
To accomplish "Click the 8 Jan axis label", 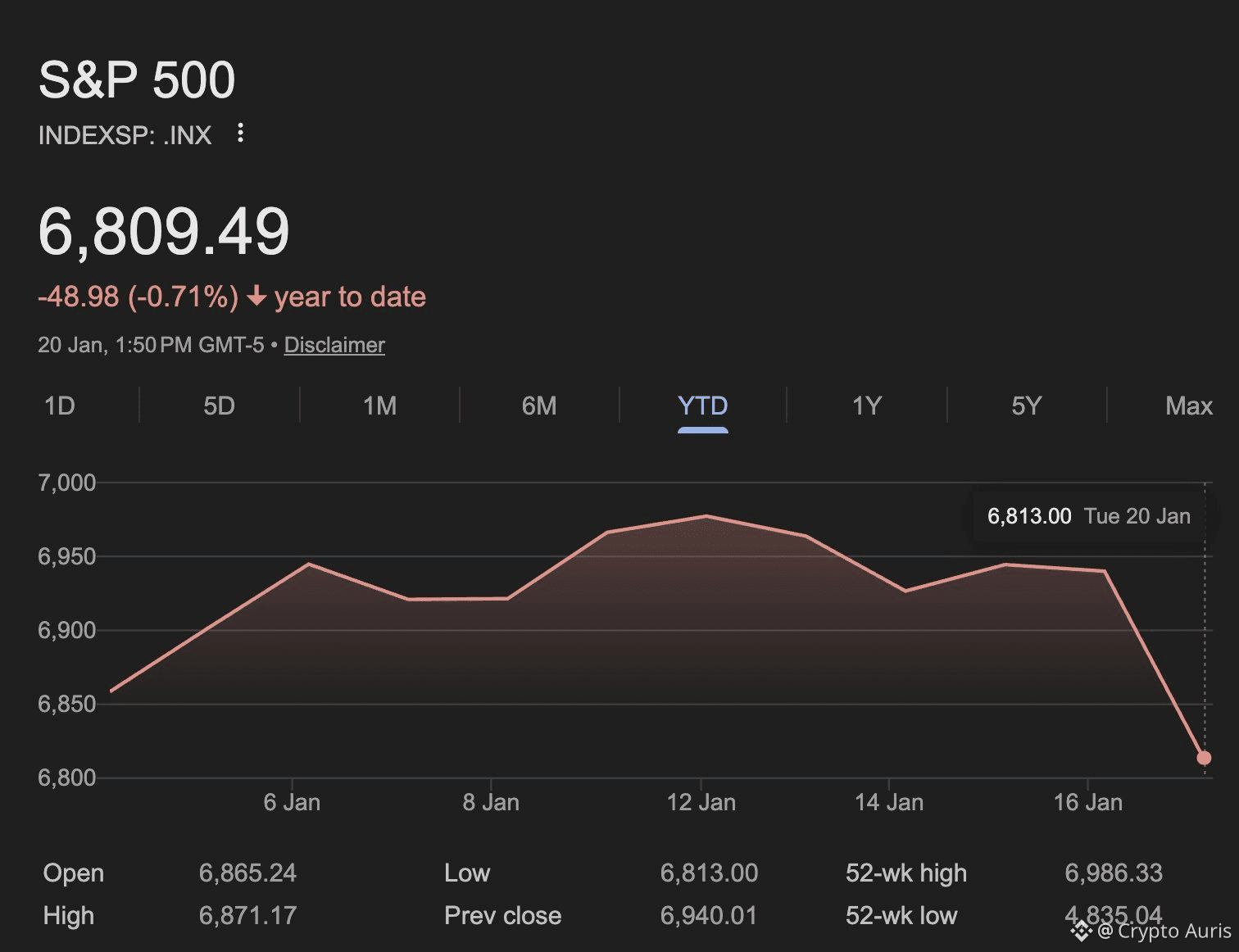I will pyautogui.click(x=491, y=802).
